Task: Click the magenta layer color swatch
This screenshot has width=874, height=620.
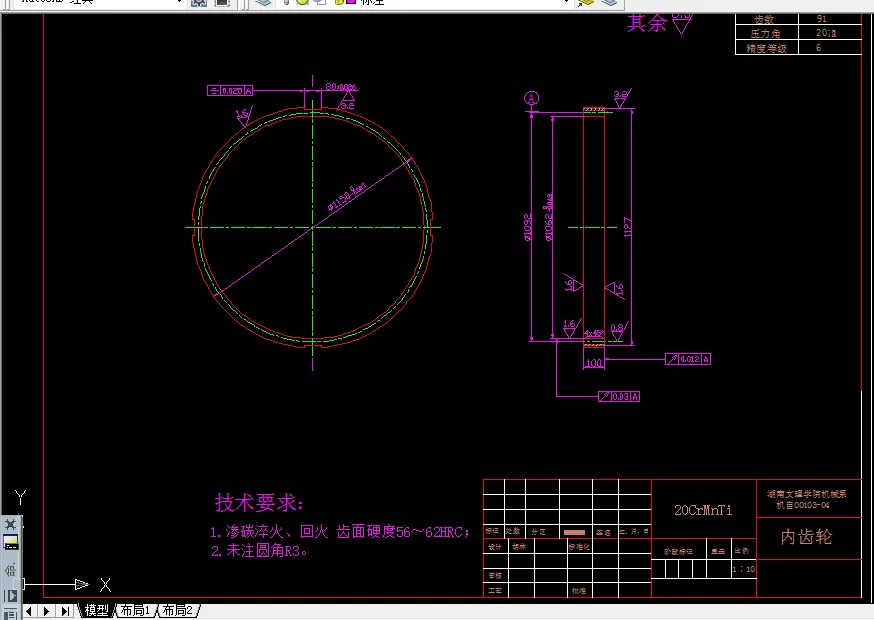Action: click(351, 2)
